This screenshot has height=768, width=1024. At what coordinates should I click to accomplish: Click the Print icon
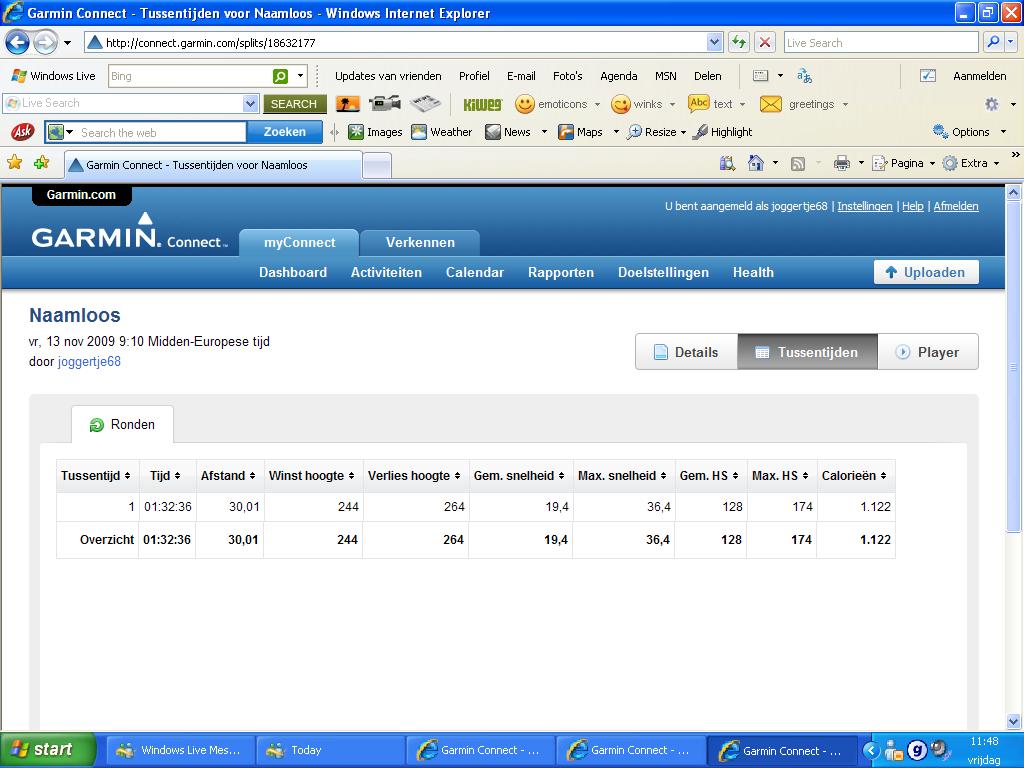pyautogui.click(x=842, y=163)
